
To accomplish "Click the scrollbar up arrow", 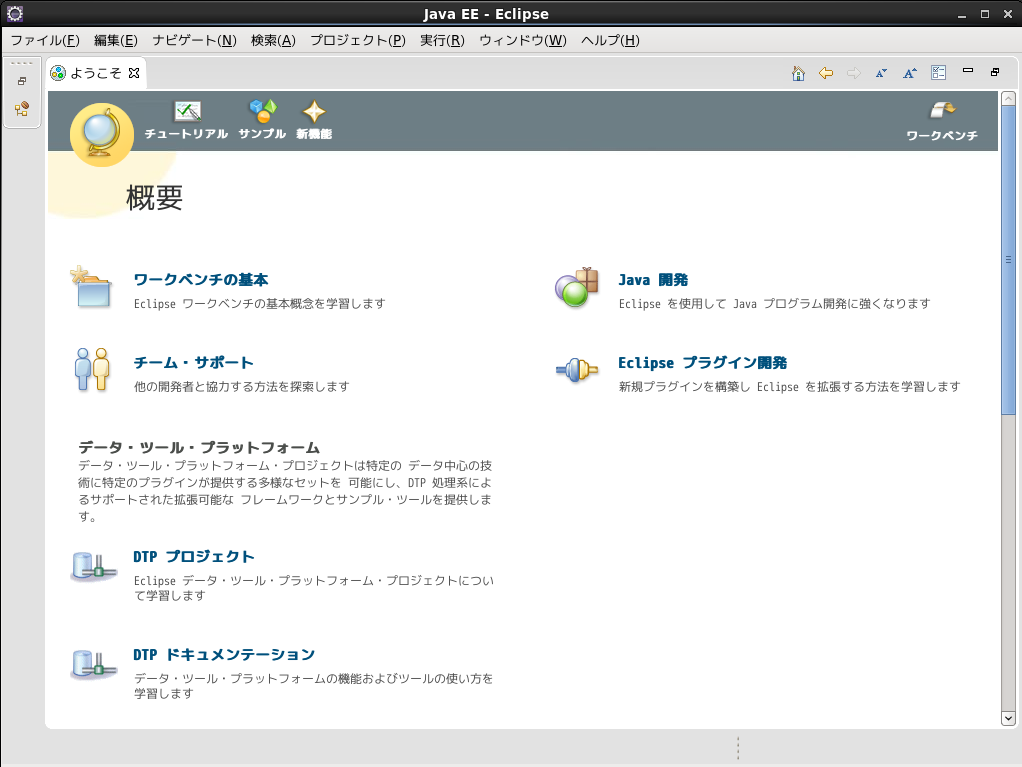I will tap(1008, 98).
